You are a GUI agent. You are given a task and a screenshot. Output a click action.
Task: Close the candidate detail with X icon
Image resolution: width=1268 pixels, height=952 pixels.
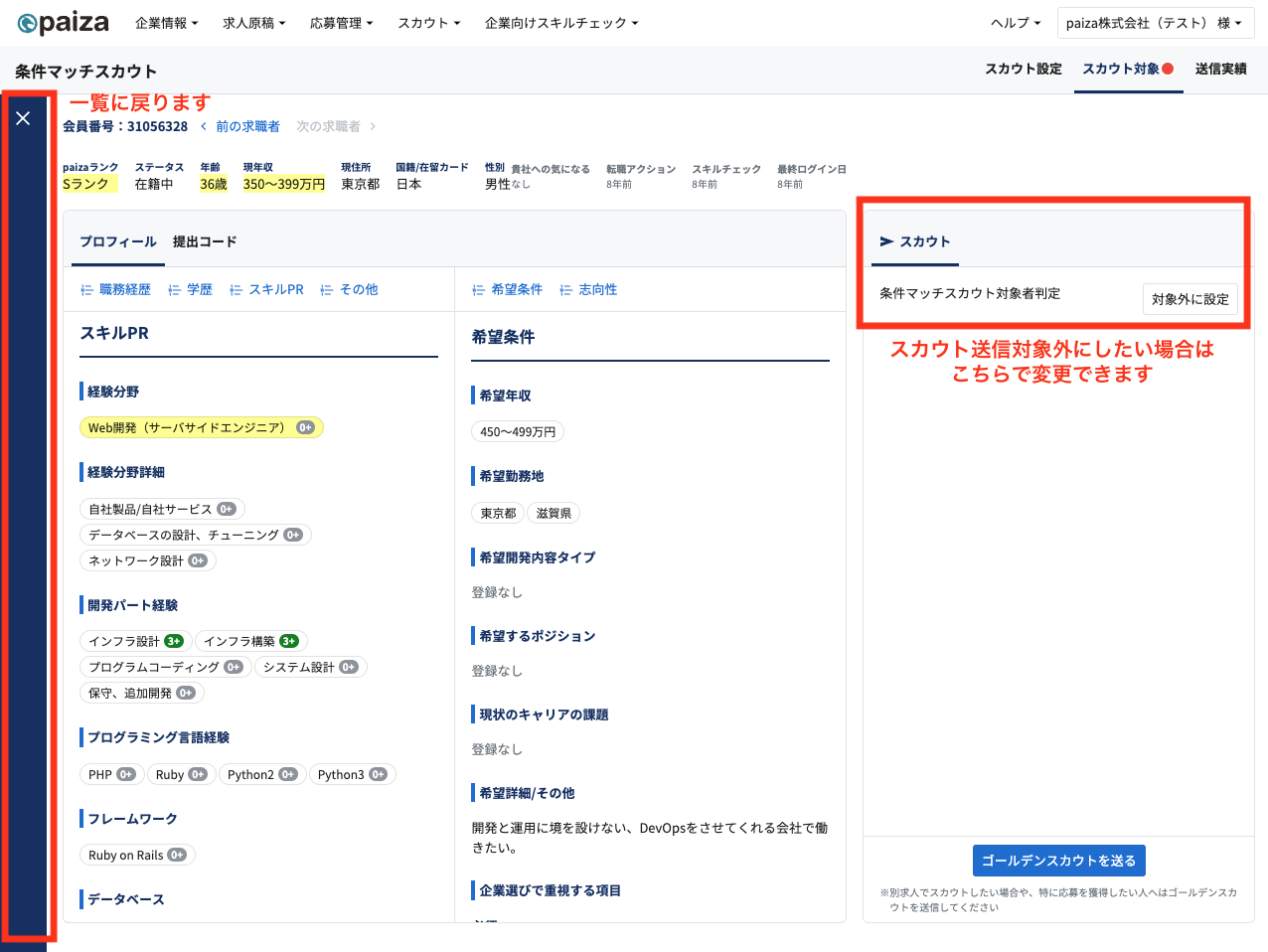click(23, 118)
